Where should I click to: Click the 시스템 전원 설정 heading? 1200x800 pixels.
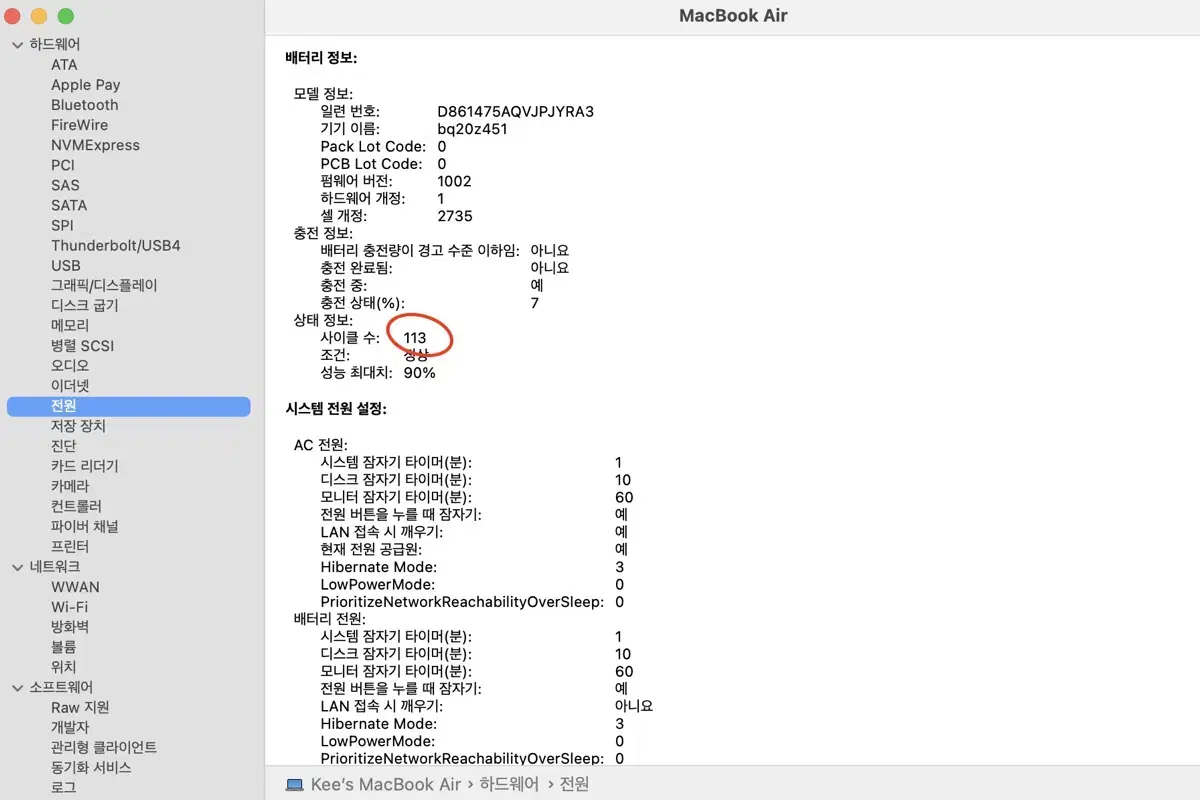[336, 408]
